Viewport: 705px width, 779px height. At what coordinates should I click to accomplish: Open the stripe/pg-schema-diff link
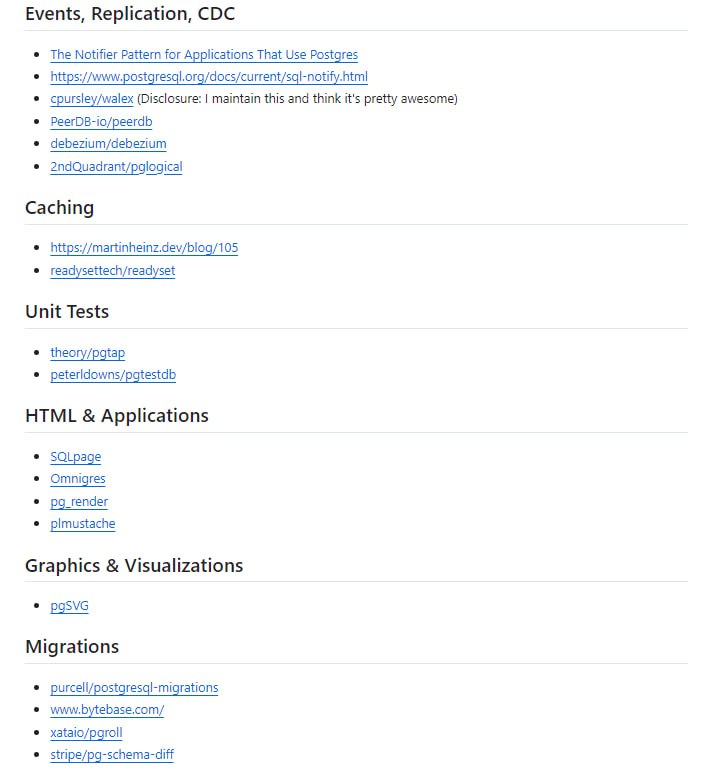[x=112, y=755]
